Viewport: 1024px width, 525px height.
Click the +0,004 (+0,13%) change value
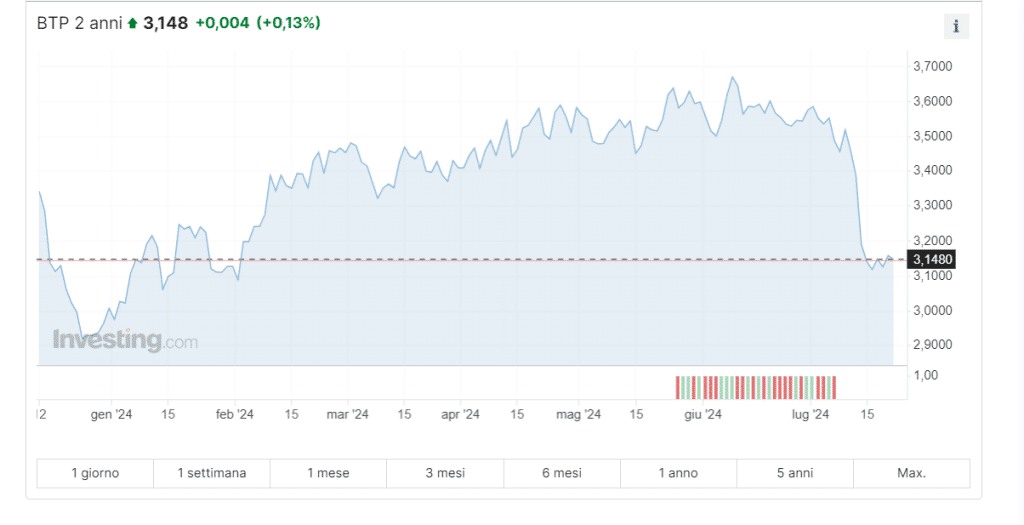coord(258,23)
